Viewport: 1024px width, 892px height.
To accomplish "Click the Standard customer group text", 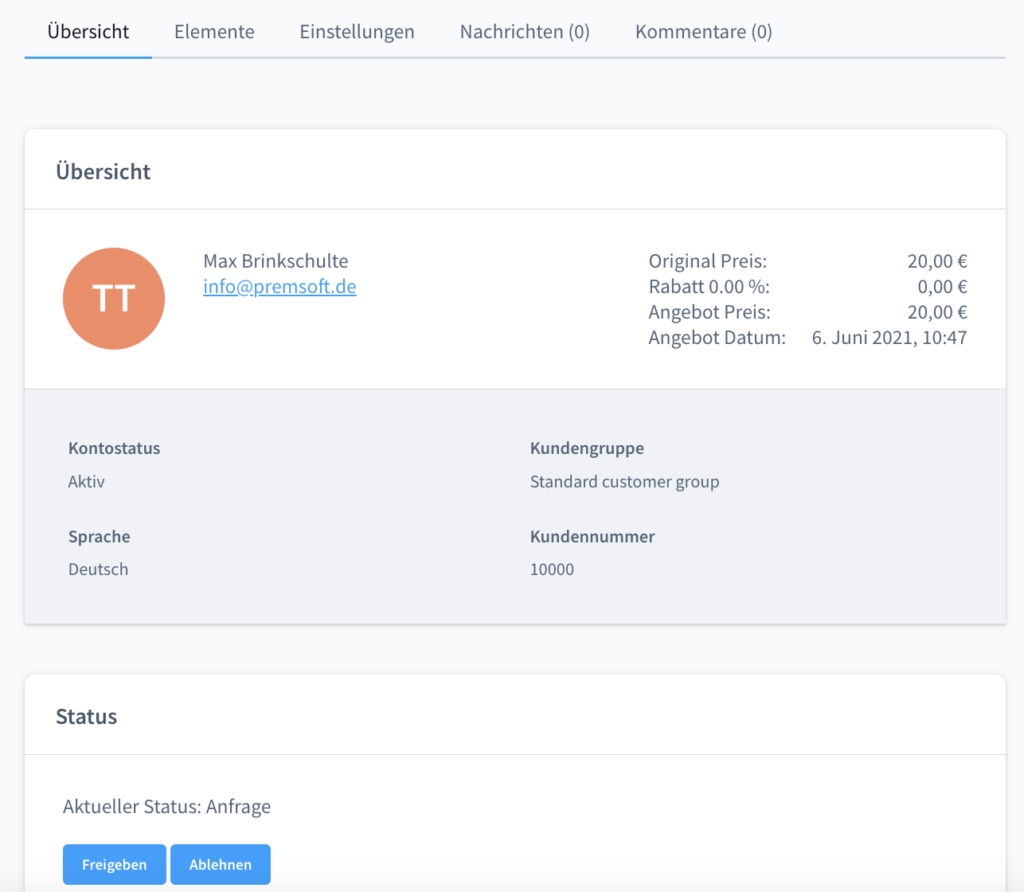I will (x=624, y=482).
